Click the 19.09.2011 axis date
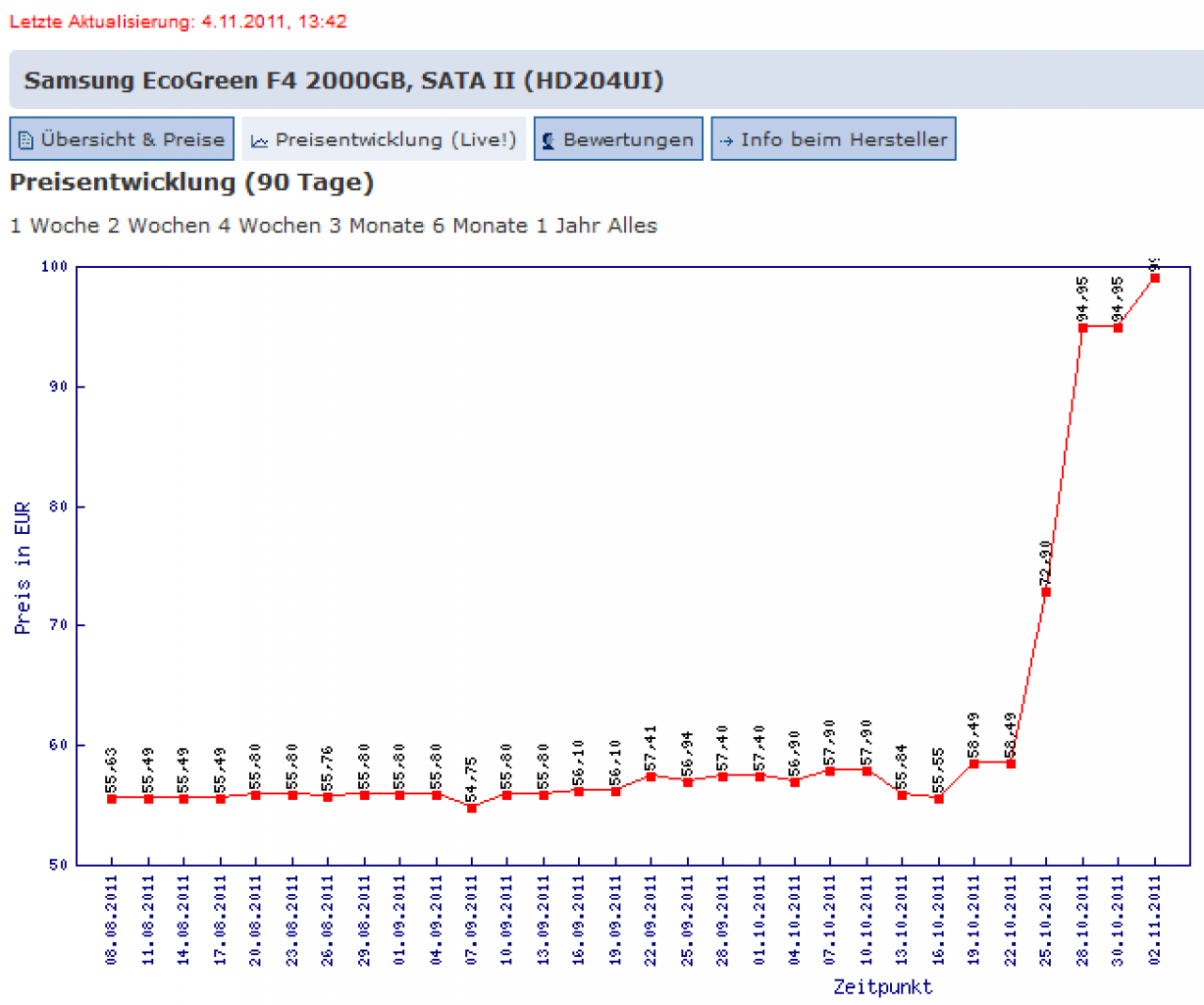The width and height of the screenshot is (1204, 1005). click(x=615, y=921)
